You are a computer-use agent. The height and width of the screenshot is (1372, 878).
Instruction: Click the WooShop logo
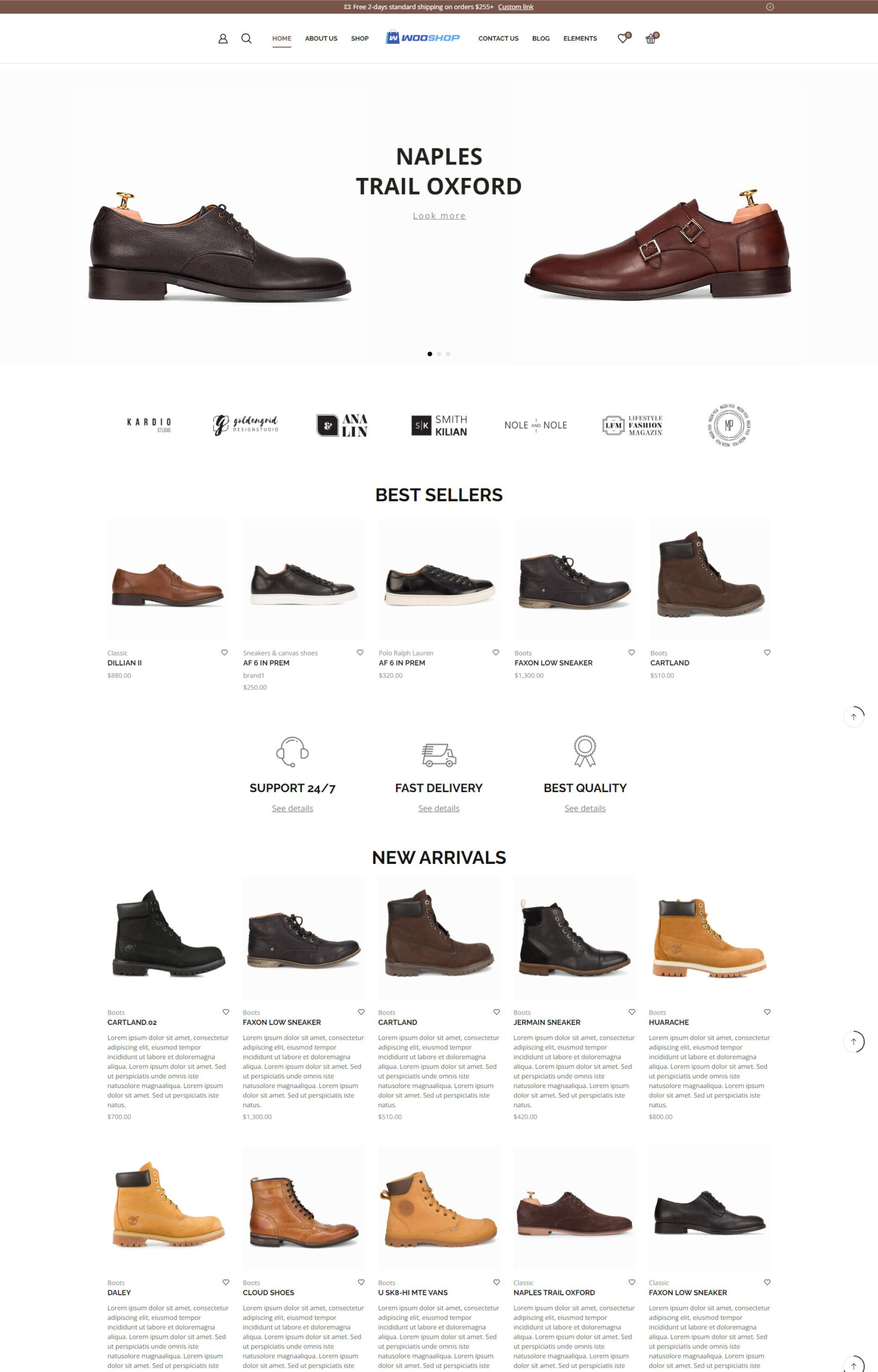422,38
